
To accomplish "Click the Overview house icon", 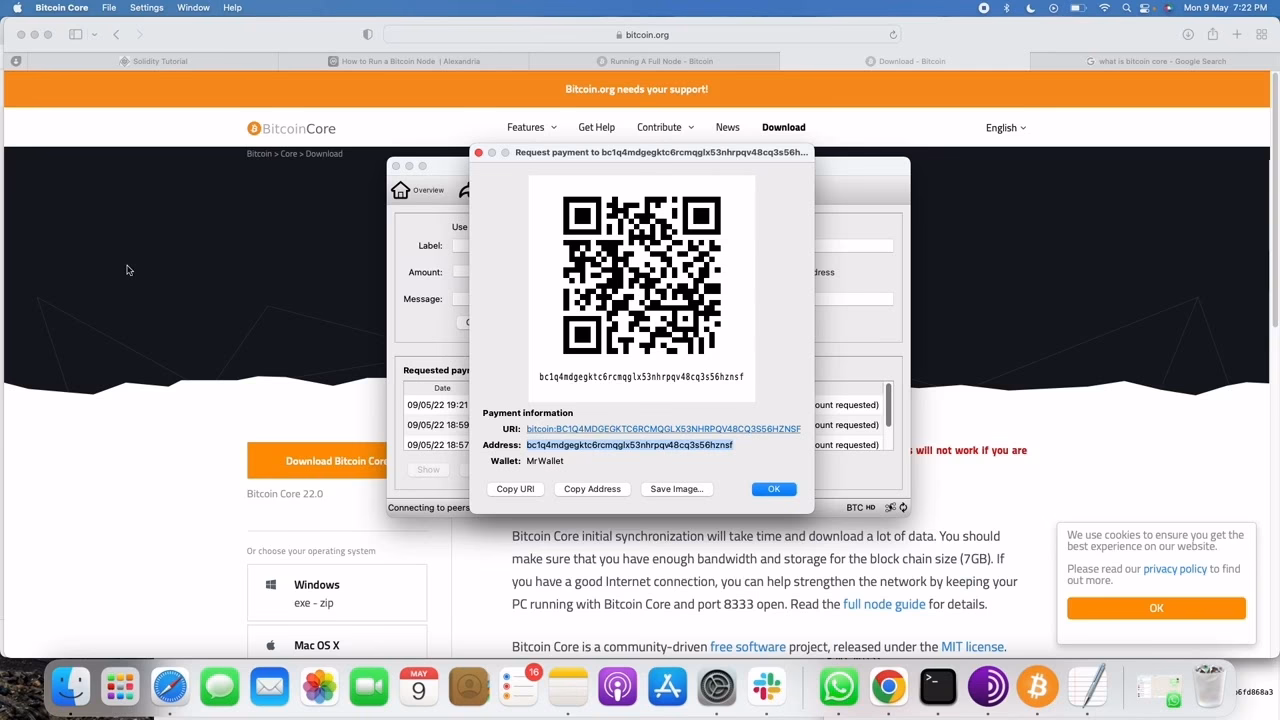I will click(x=401, y=190).
